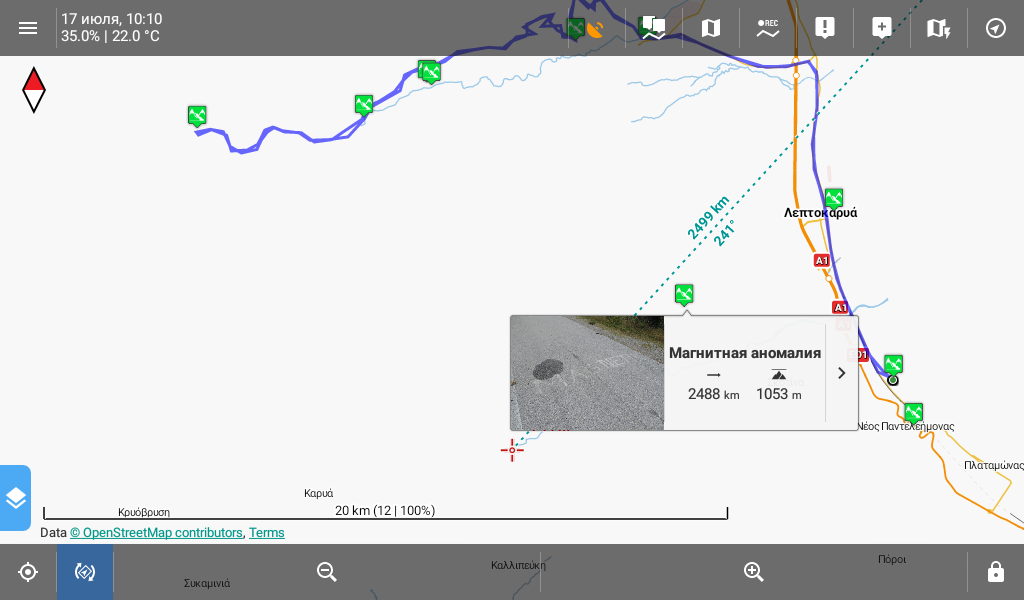The height and width of the screenshot is (600, 1024).
Task: Open quick map switch icon
Action: tap(938, 28)
